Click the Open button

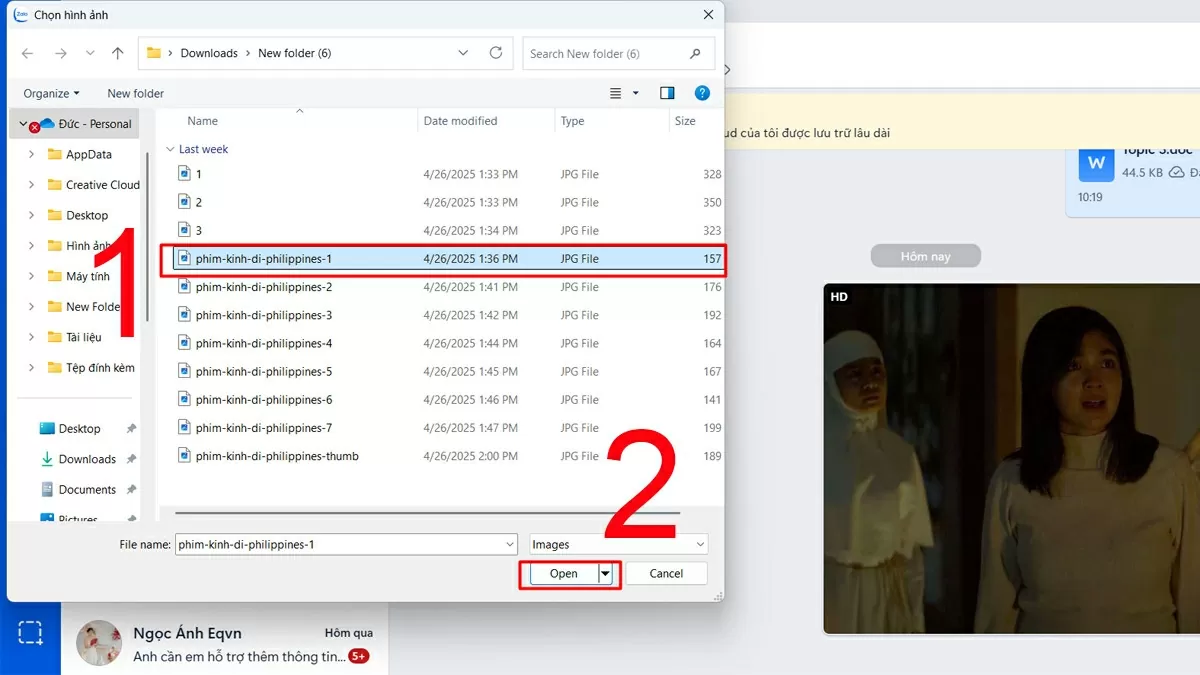tap(563, 573)
